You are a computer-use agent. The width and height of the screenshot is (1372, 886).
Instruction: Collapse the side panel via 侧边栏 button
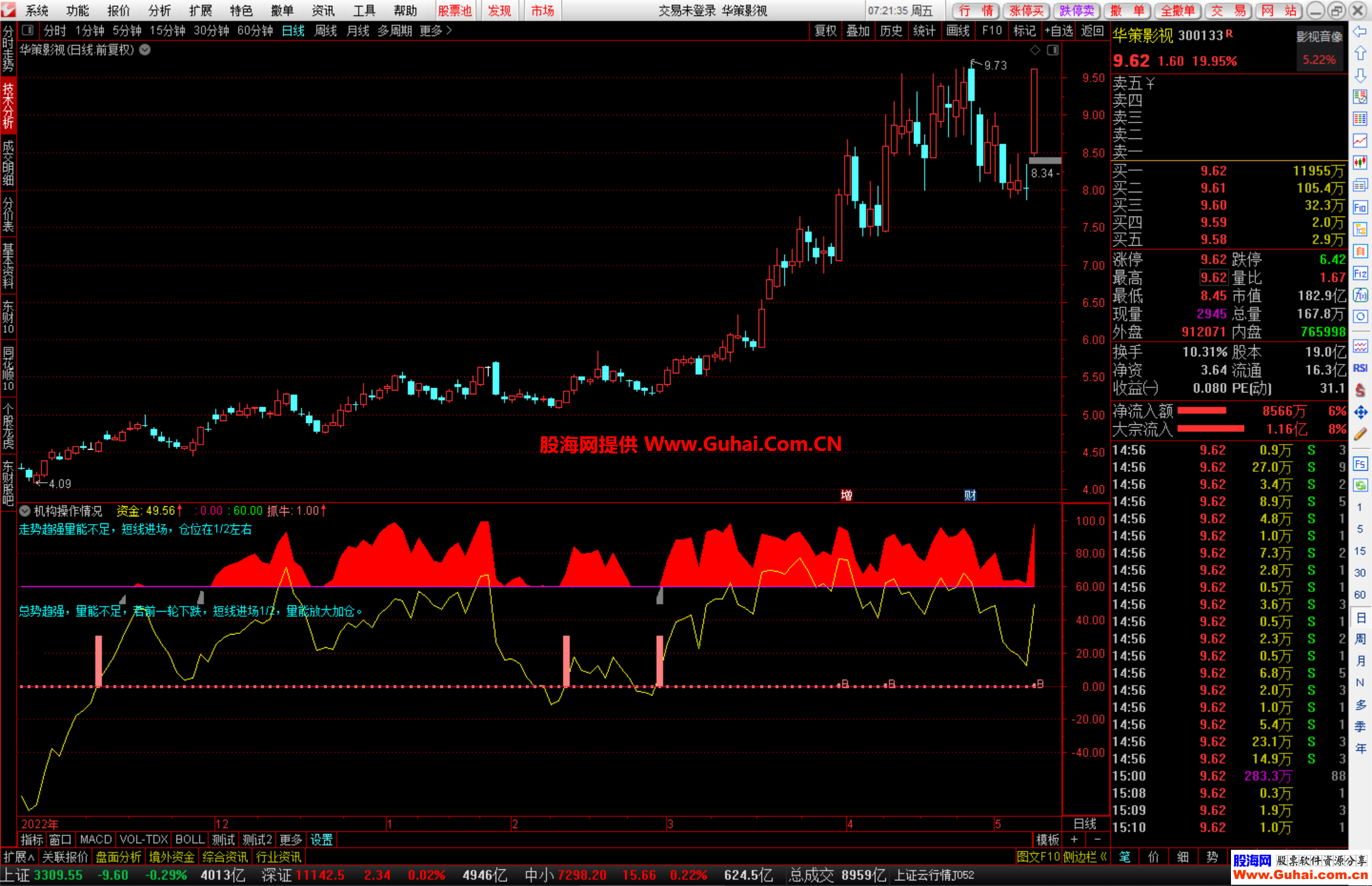(1085, 857)
